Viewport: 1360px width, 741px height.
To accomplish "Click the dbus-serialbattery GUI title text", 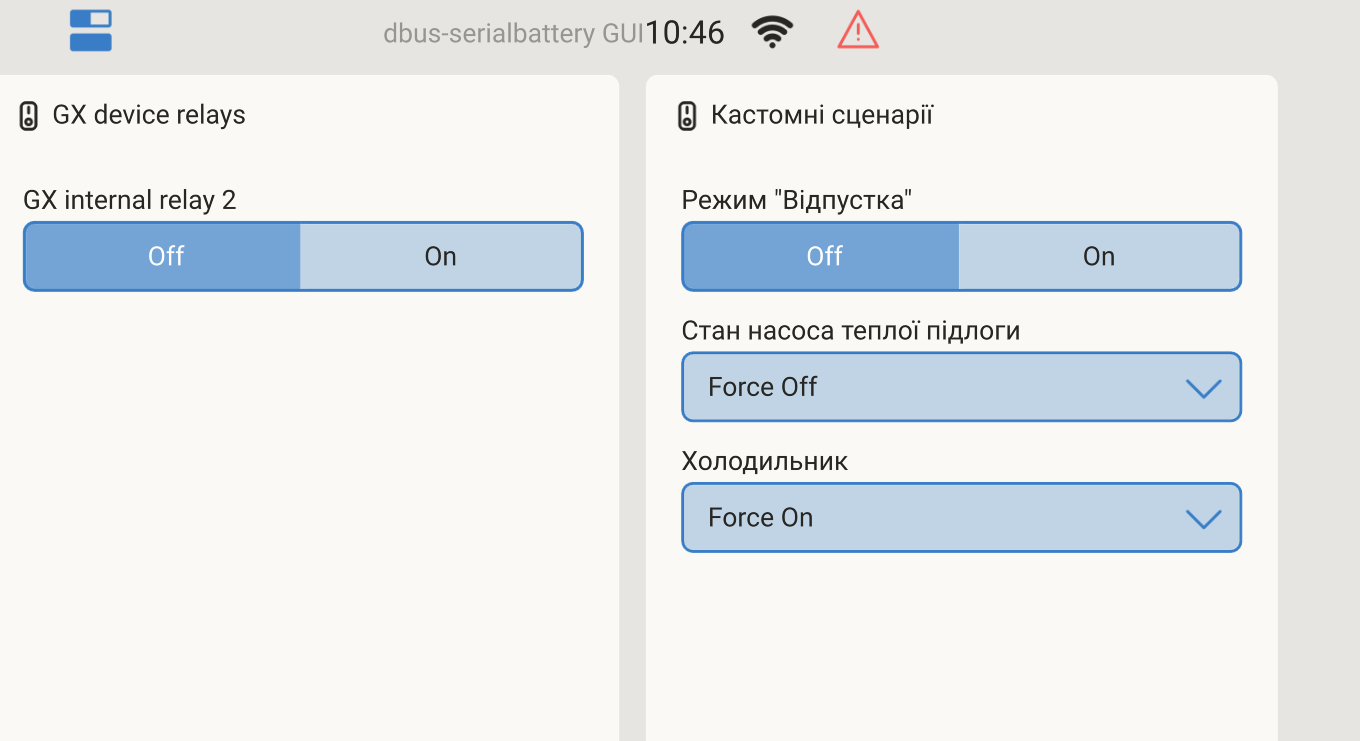I will [x=512, y=34].
